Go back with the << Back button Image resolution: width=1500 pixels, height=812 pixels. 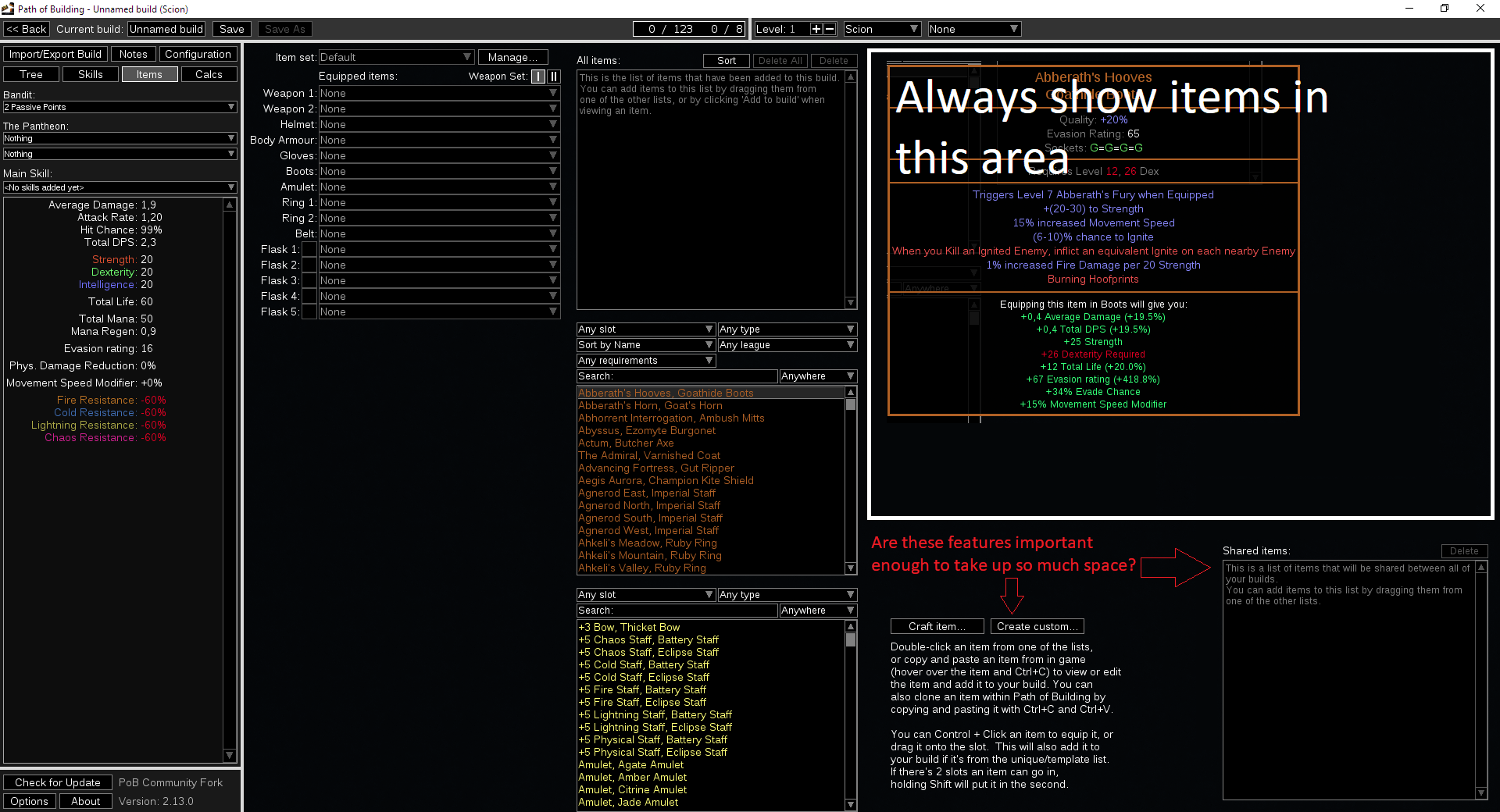point(27,29)
